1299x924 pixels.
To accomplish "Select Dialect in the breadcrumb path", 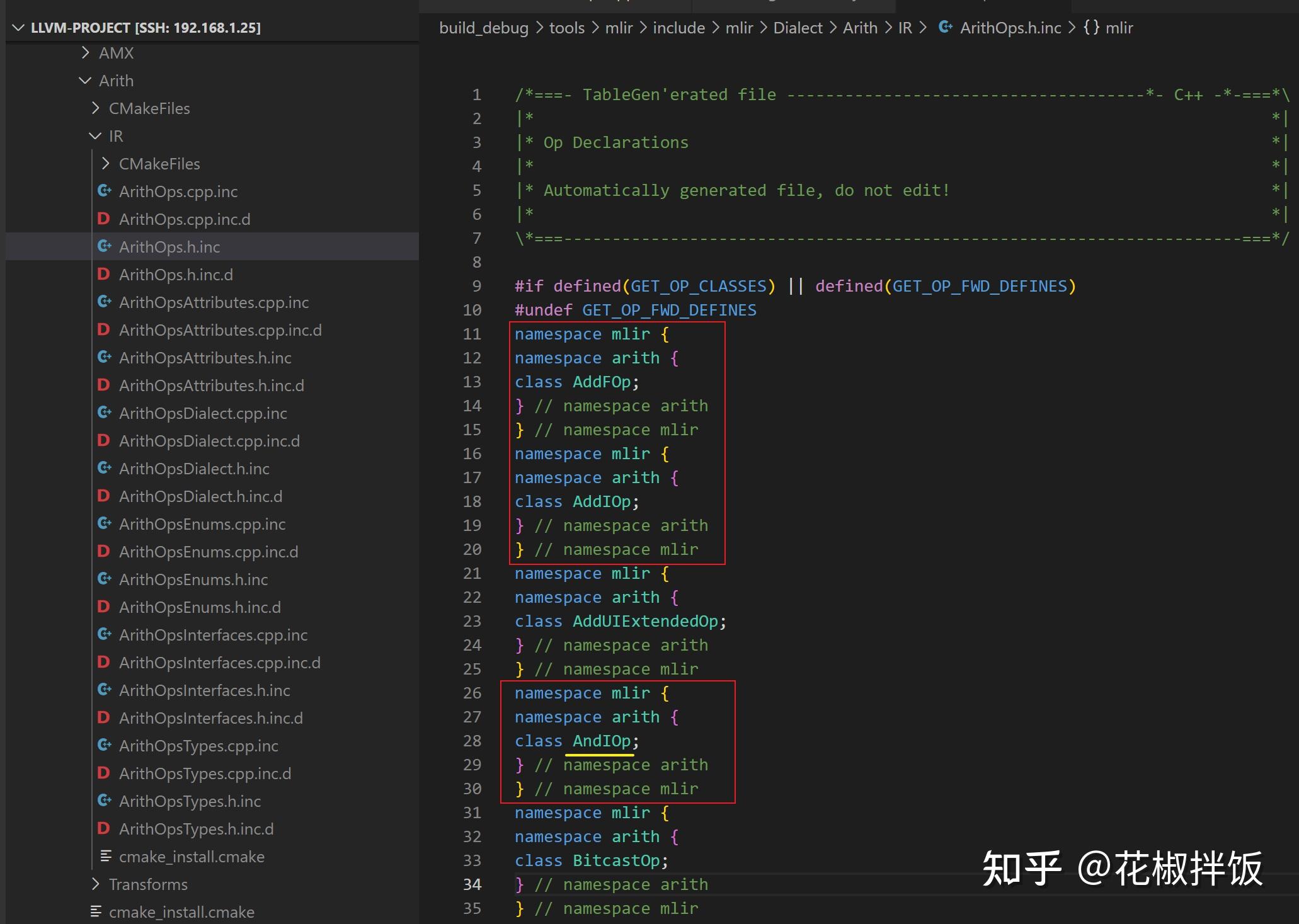I will click(x=798, y=28).
